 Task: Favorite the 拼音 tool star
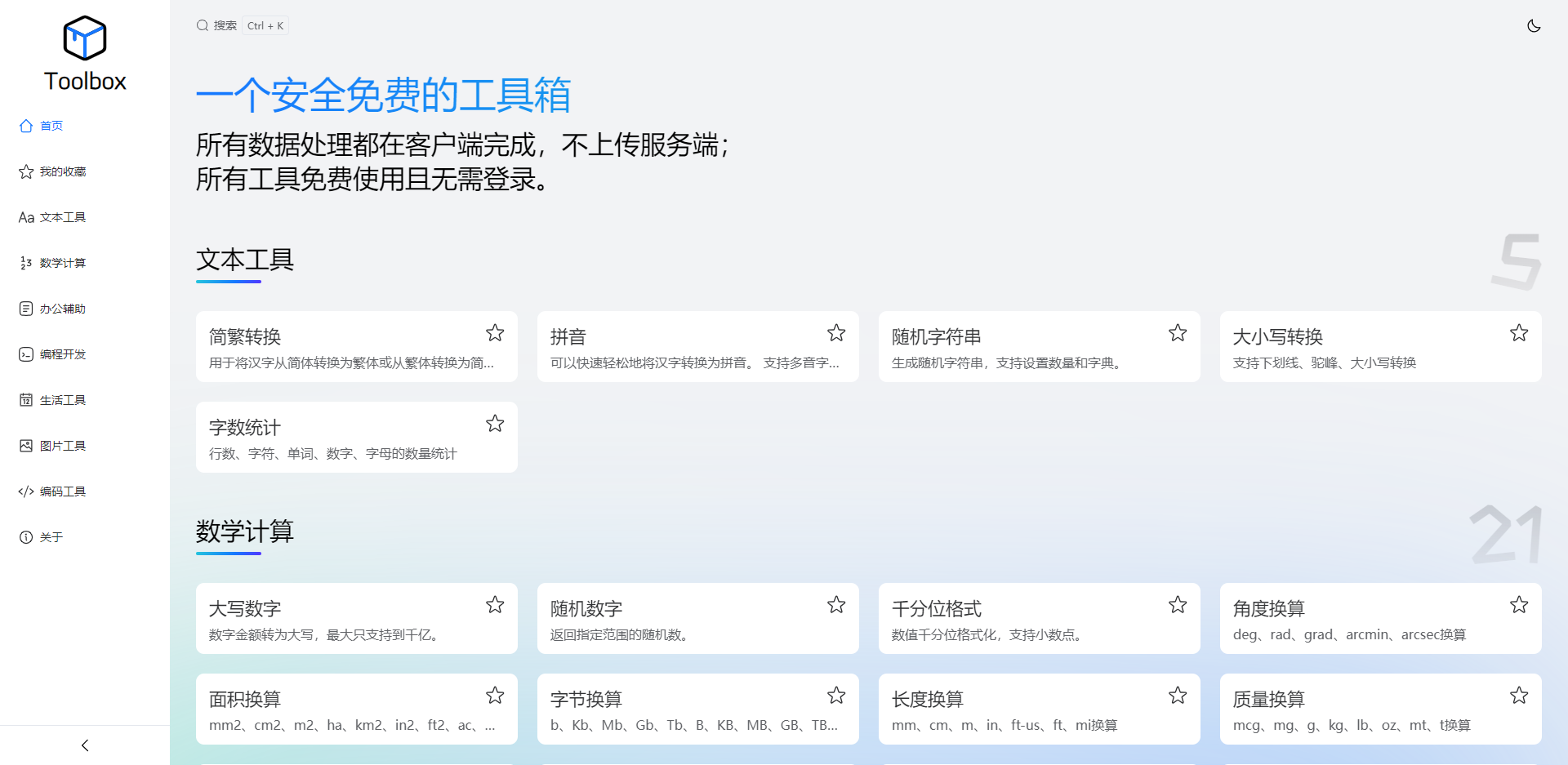[x=836, y=333]
